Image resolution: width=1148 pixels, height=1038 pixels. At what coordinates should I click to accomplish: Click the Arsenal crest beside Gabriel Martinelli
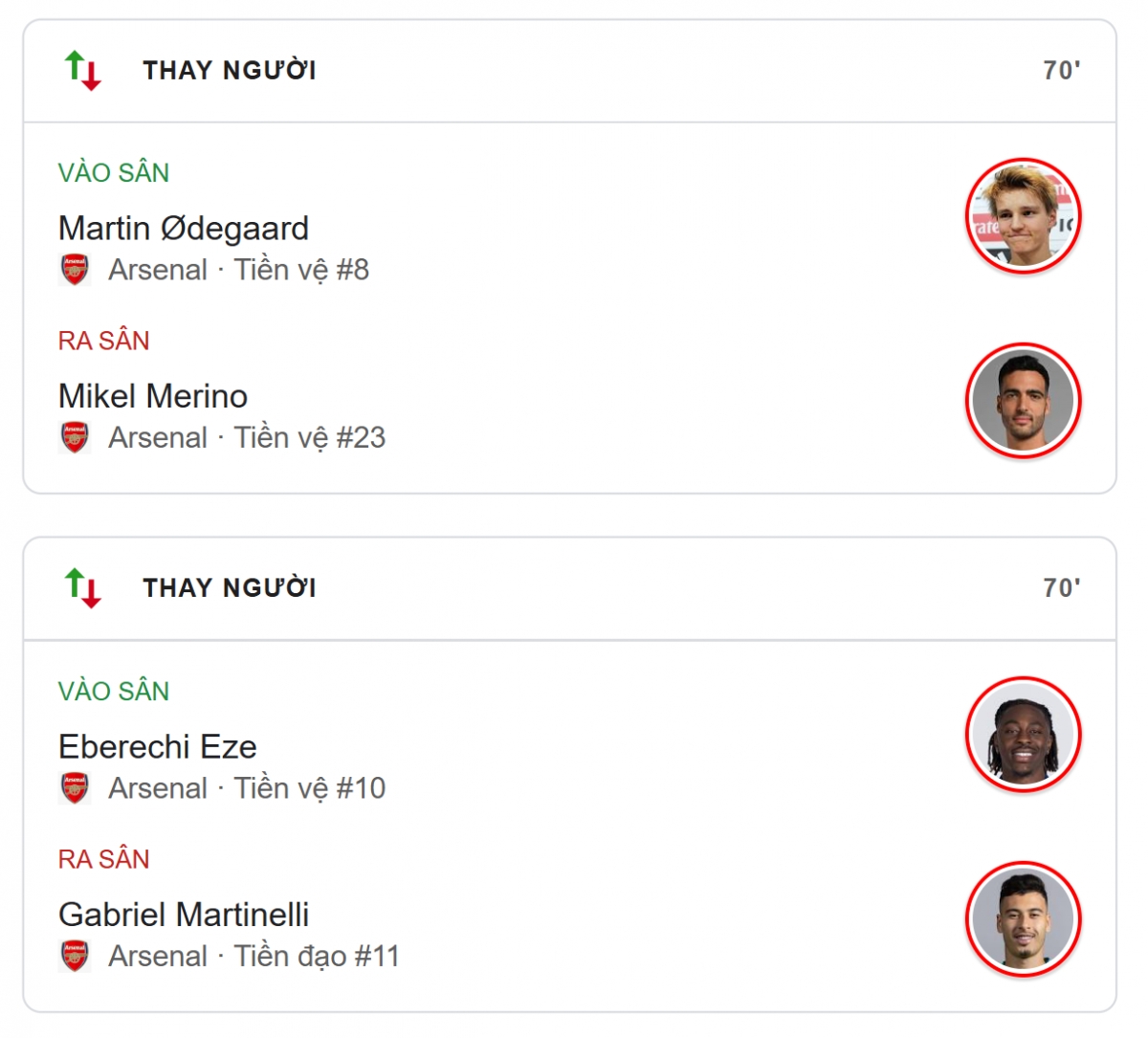[75, 956]
